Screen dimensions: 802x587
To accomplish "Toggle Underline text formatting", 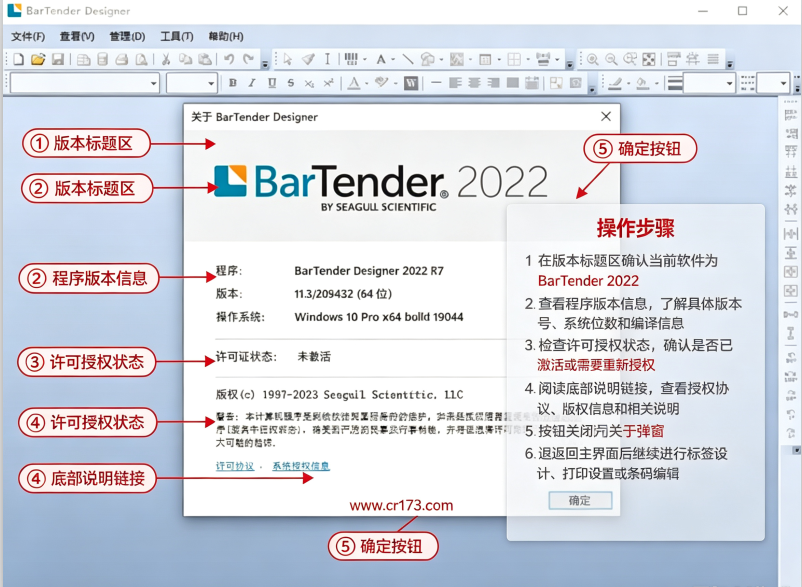I will pos(272,83).
